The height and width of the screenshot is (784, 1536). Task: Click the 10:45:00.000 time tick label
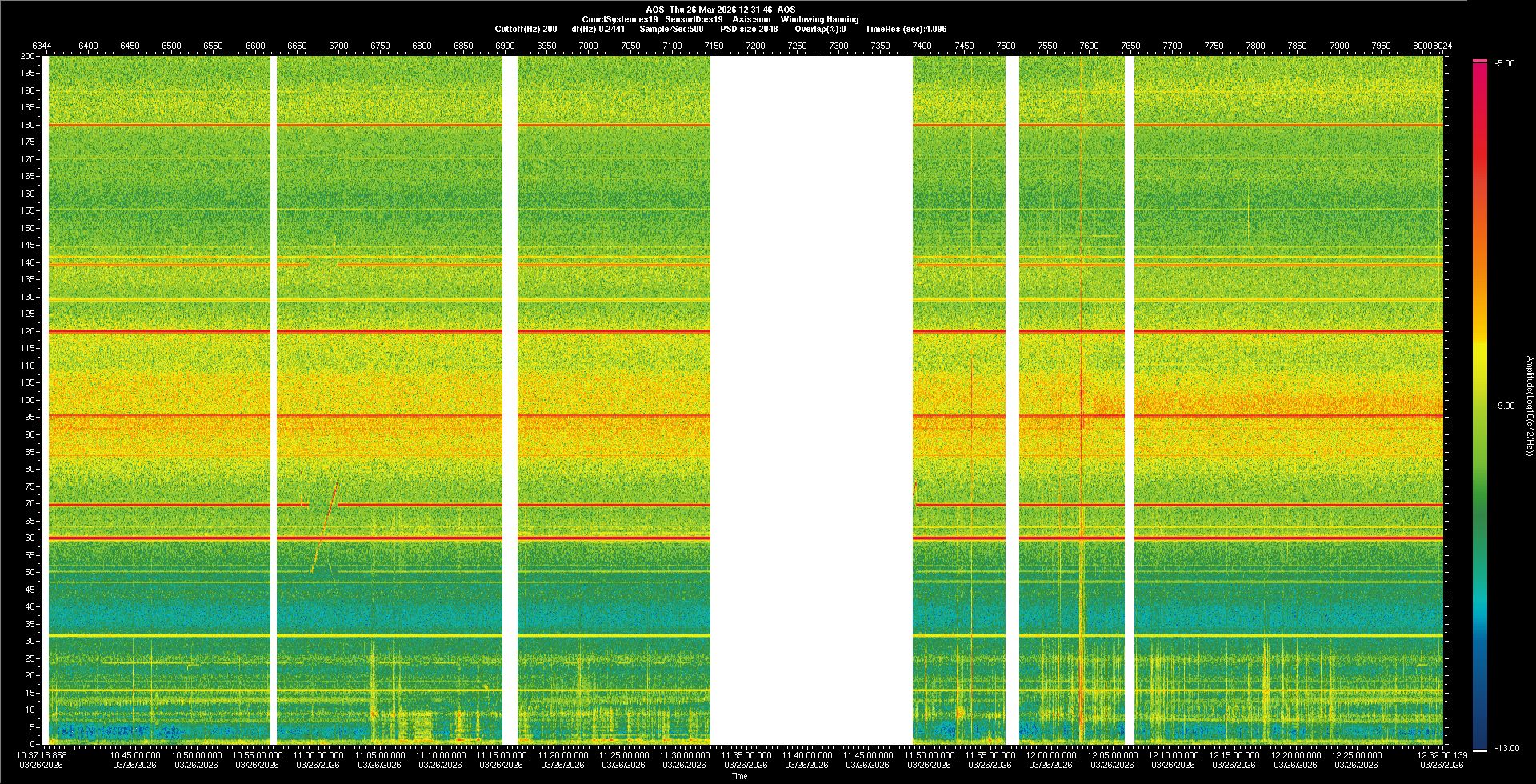[x=134, y=754]
